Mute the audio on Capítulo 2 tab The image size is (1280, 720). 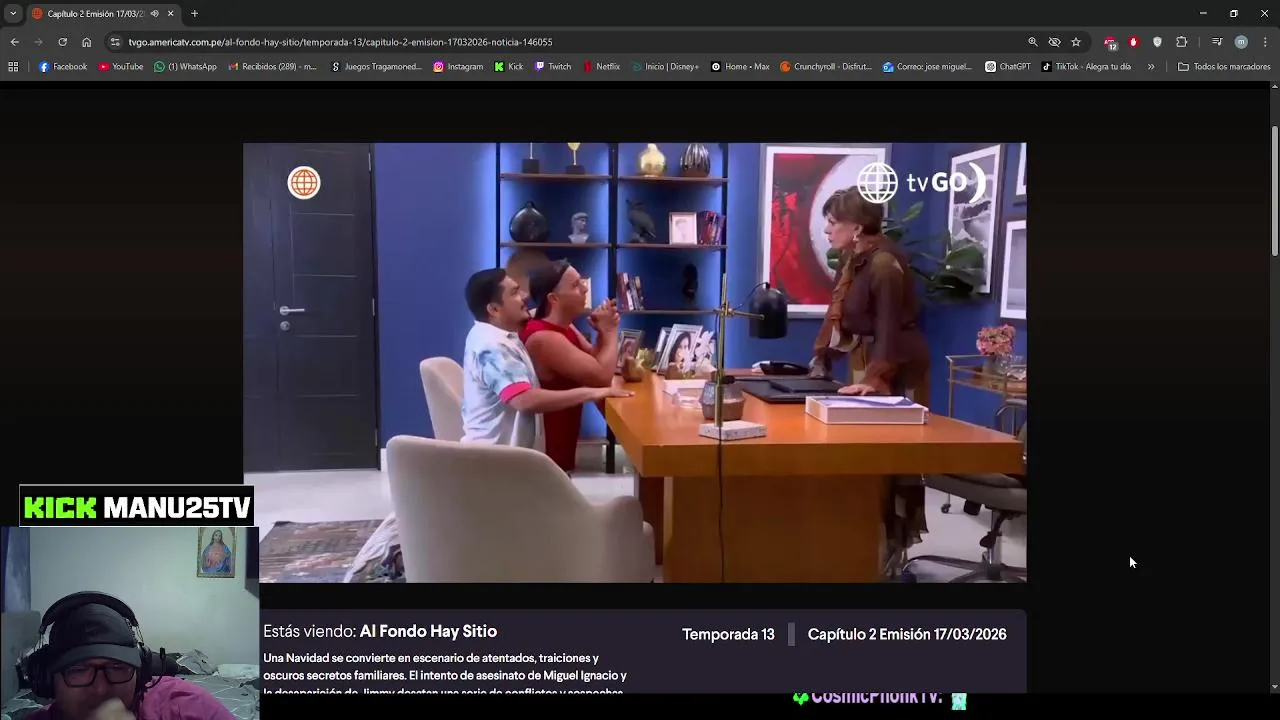[154, 14]
